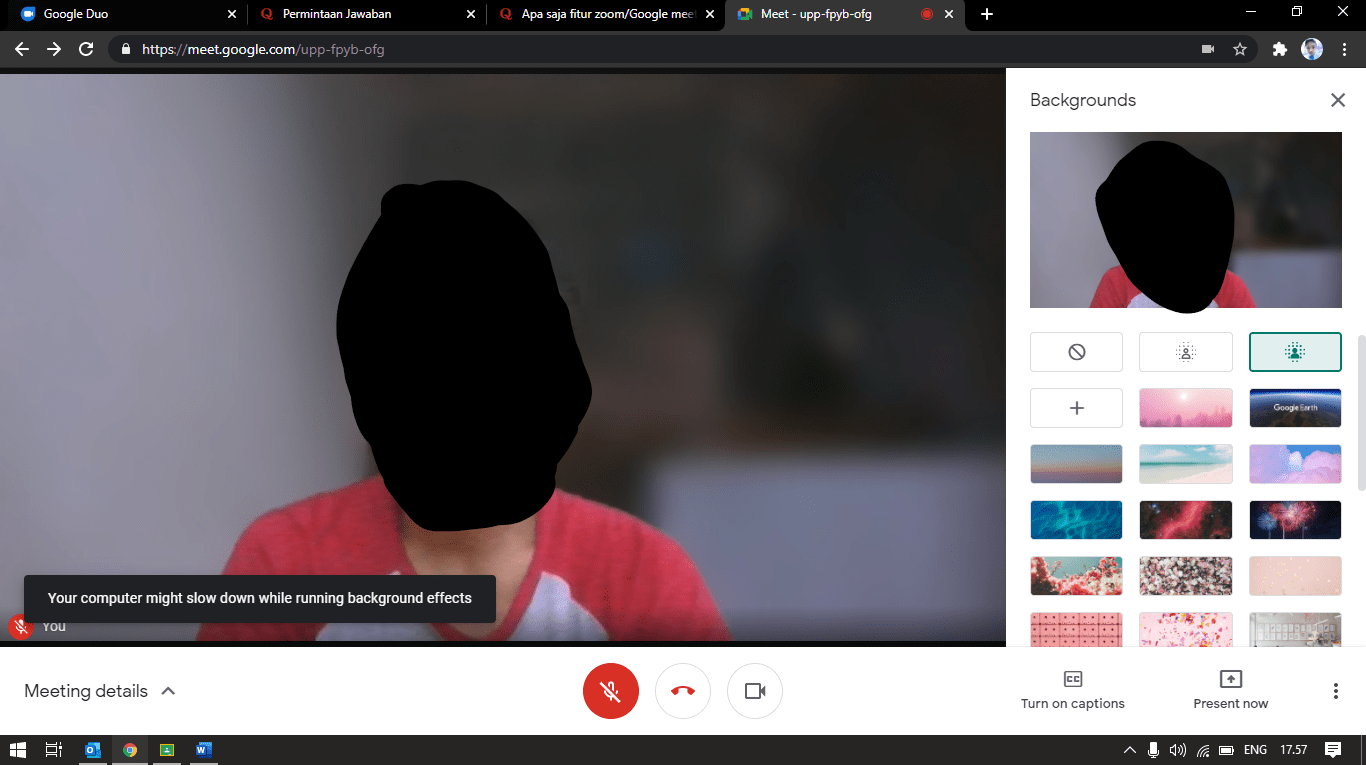Switch to Permintaan Jawaban tab

point(367,14)
